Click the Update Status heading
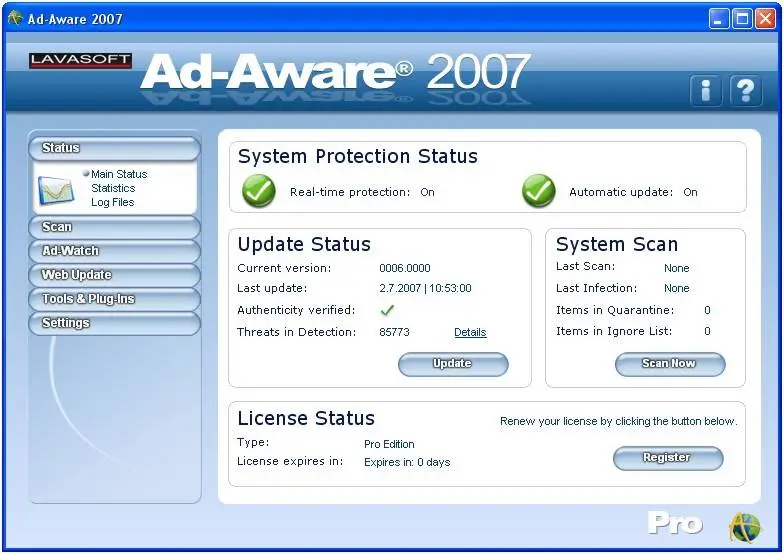This screenshot has width=784, height=554. (304, 244)
